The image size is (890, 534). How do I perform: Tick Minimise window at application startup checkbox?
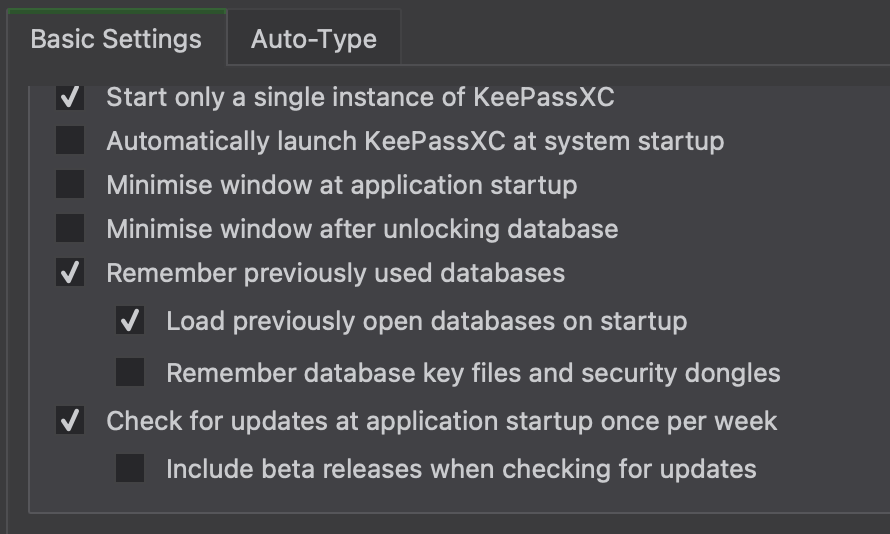pyautogui.click(x=70, y=185)
